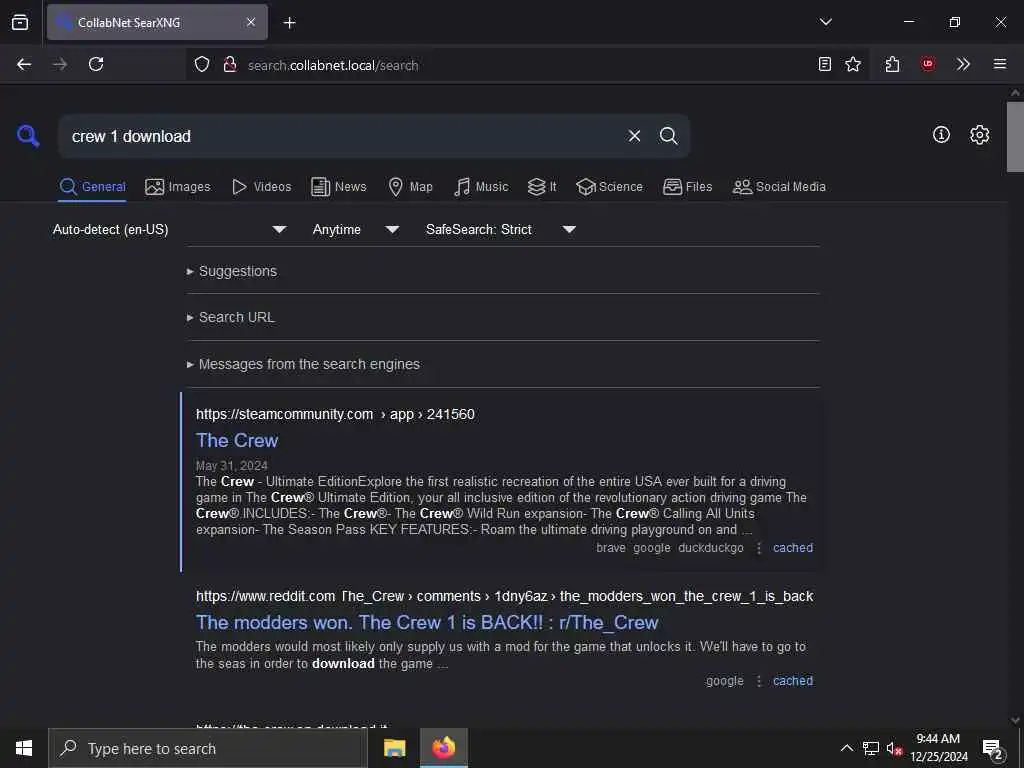Image resolution: width=1024 pixels, height=768 pixels.
Task: Toggle reader view icon
Action: coord(825,64)
